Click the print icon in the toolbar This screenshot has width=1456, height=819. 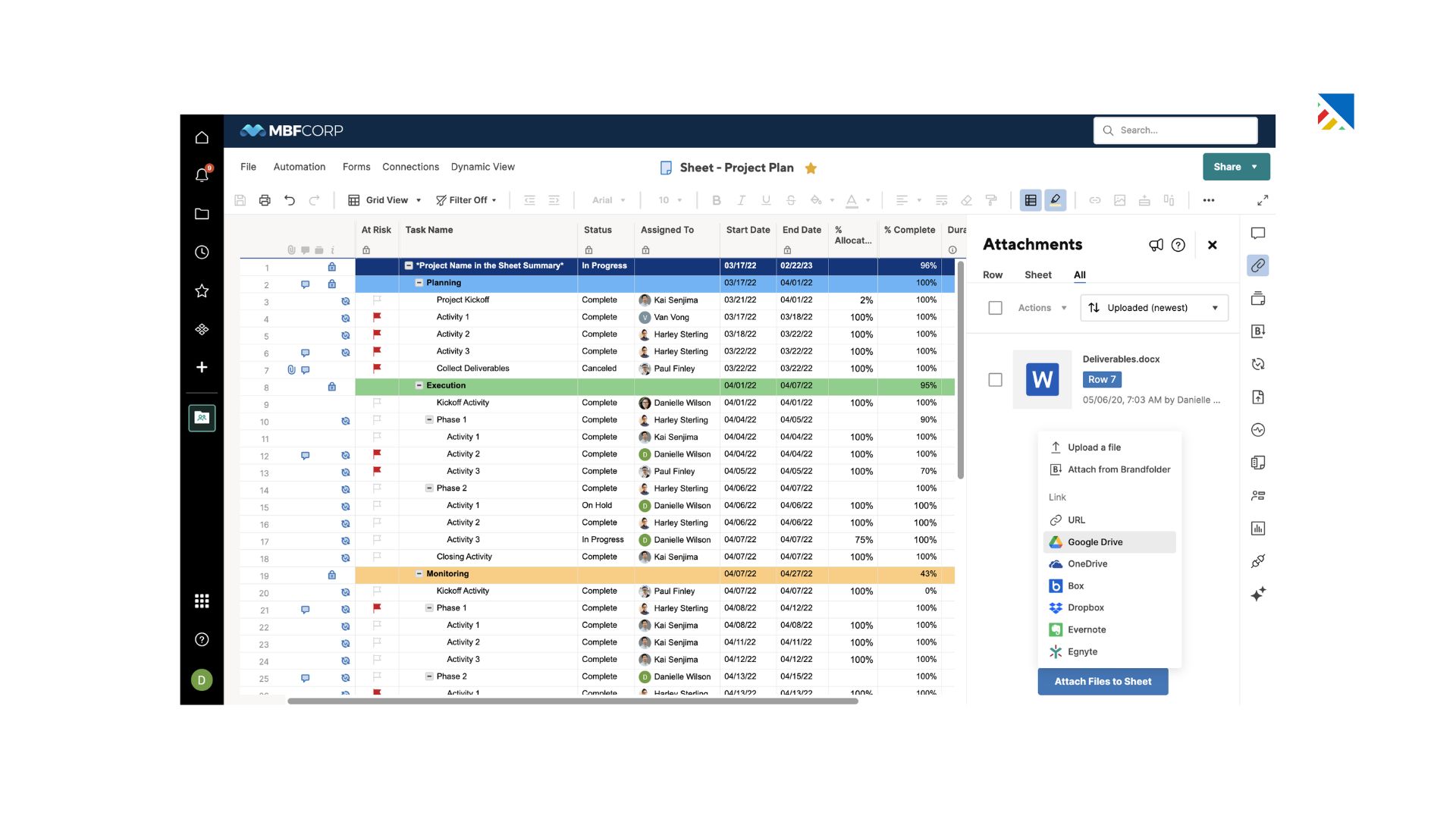[265, 199]
